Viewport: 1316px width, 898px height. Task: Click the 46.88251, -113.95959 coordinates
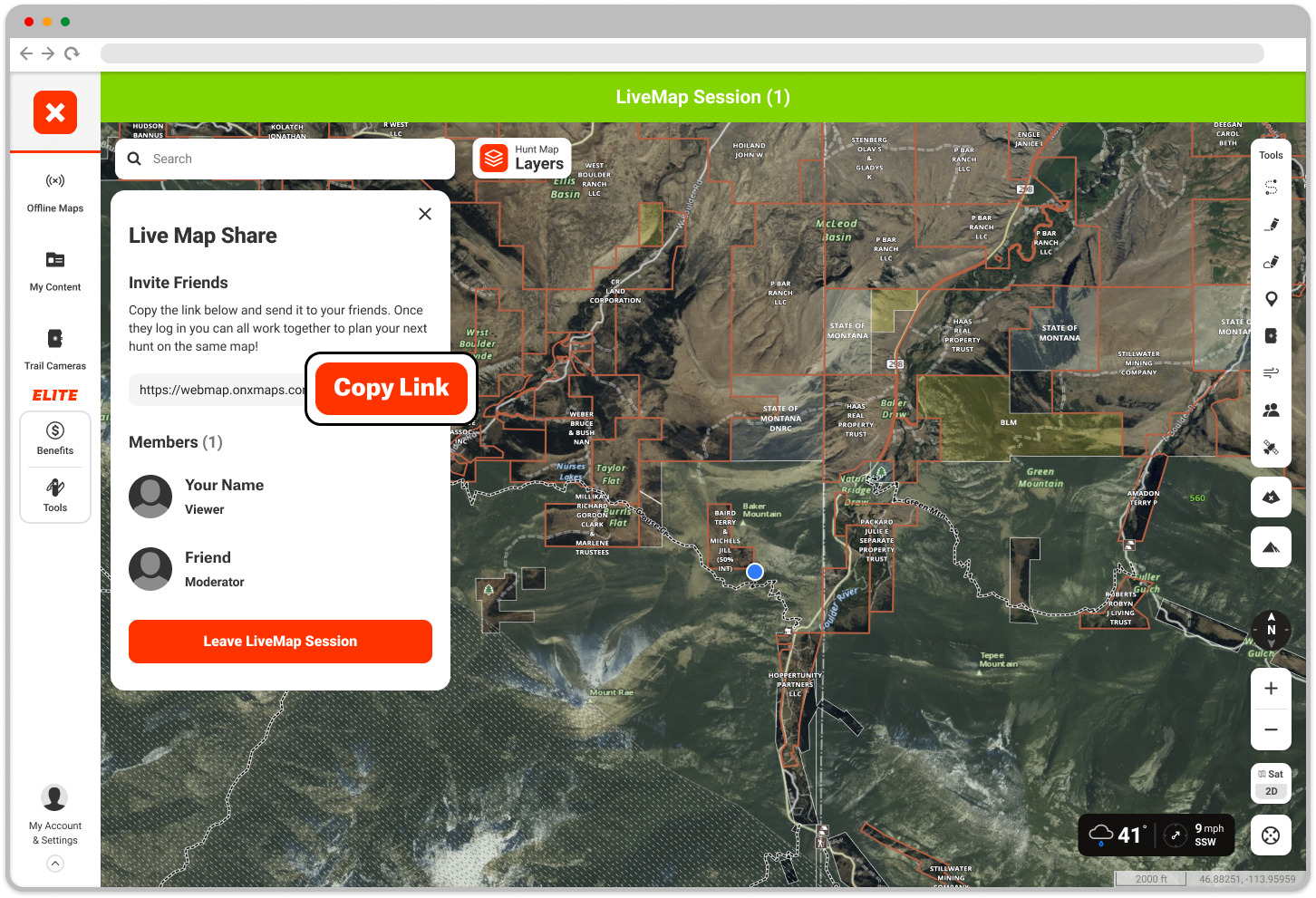click(x=1247, y=879)
